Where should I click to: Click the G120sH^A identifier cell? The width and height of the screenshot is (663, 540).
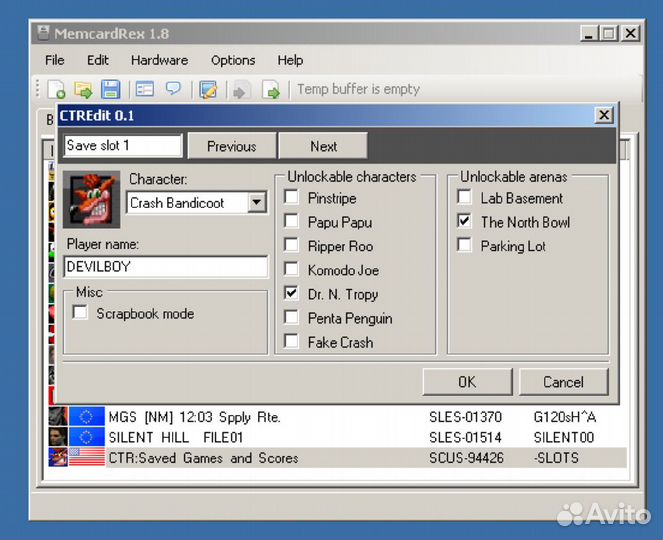(x=564, y=417)
